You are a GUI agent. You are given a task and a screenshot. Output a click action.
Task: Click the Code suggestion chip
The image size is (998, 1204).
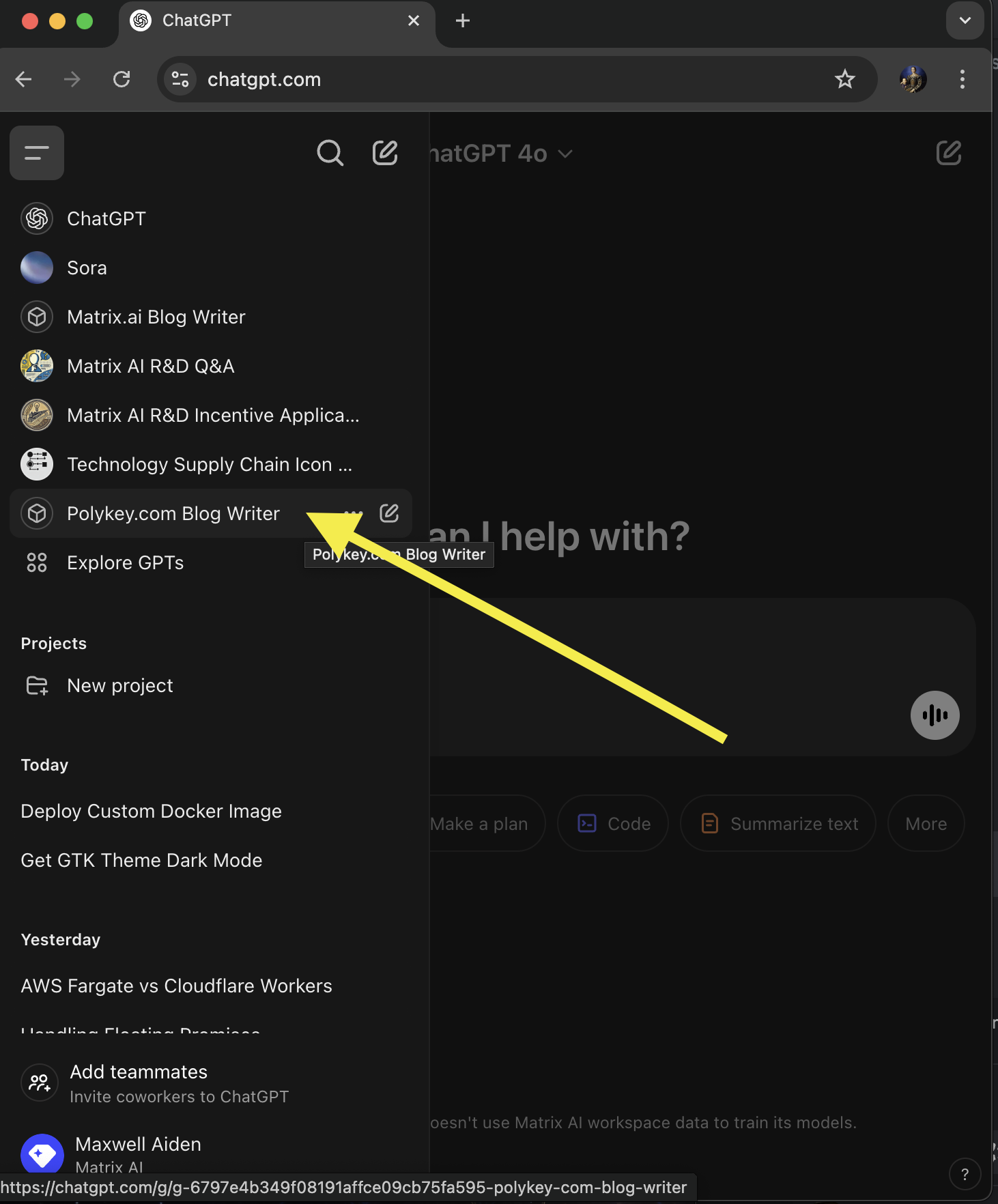(x=613, y=824)
